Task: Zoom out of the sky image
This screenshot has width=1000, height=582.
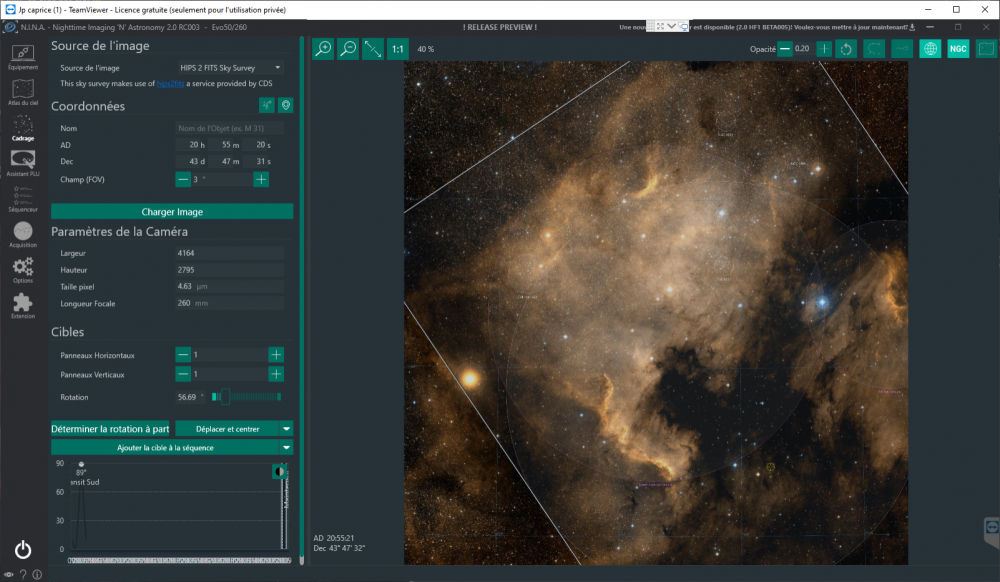Action: 348,49
